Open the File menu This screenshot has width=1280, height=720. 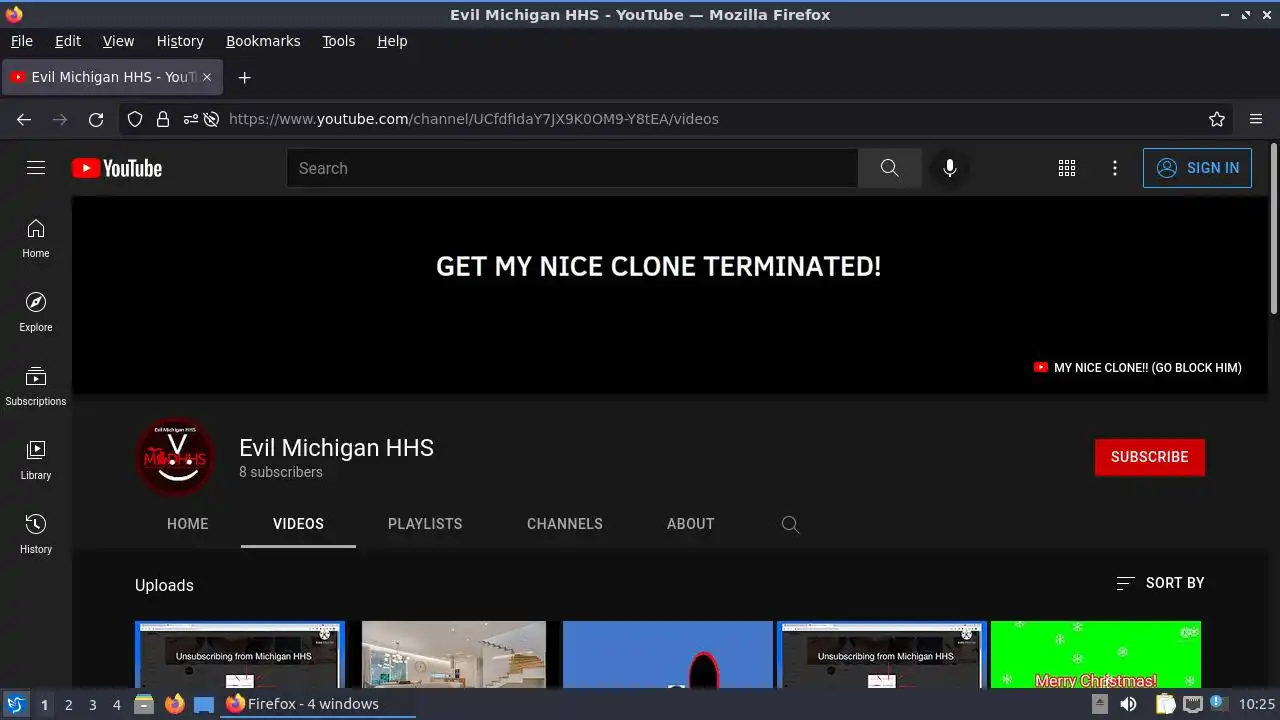pyautogui.click(x=22, y=41)
